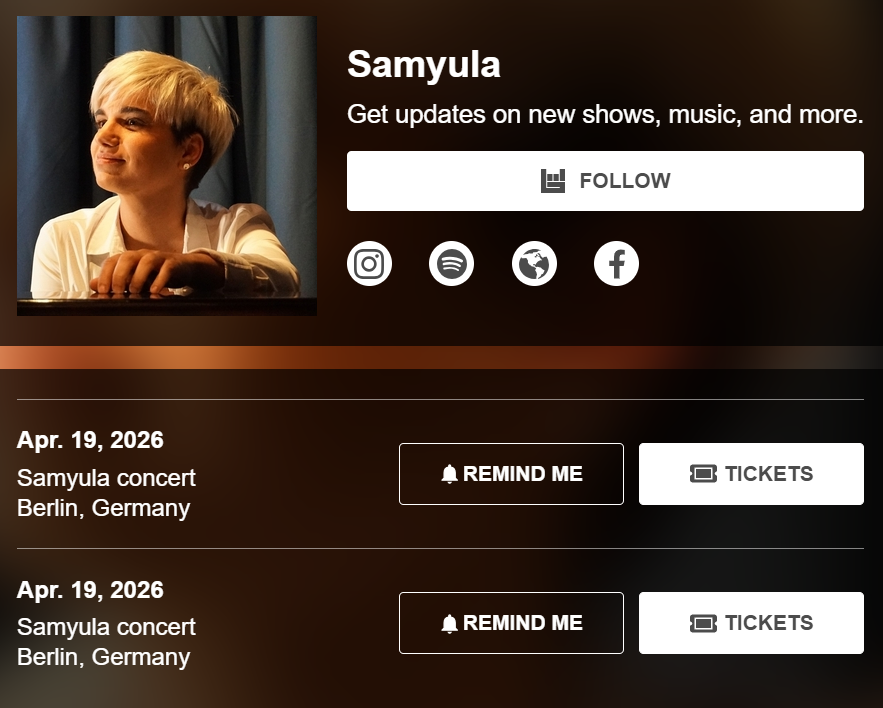Select the second event's Apr. 19, 2026 date
The image size is (883, 708).
click(90, 590)
